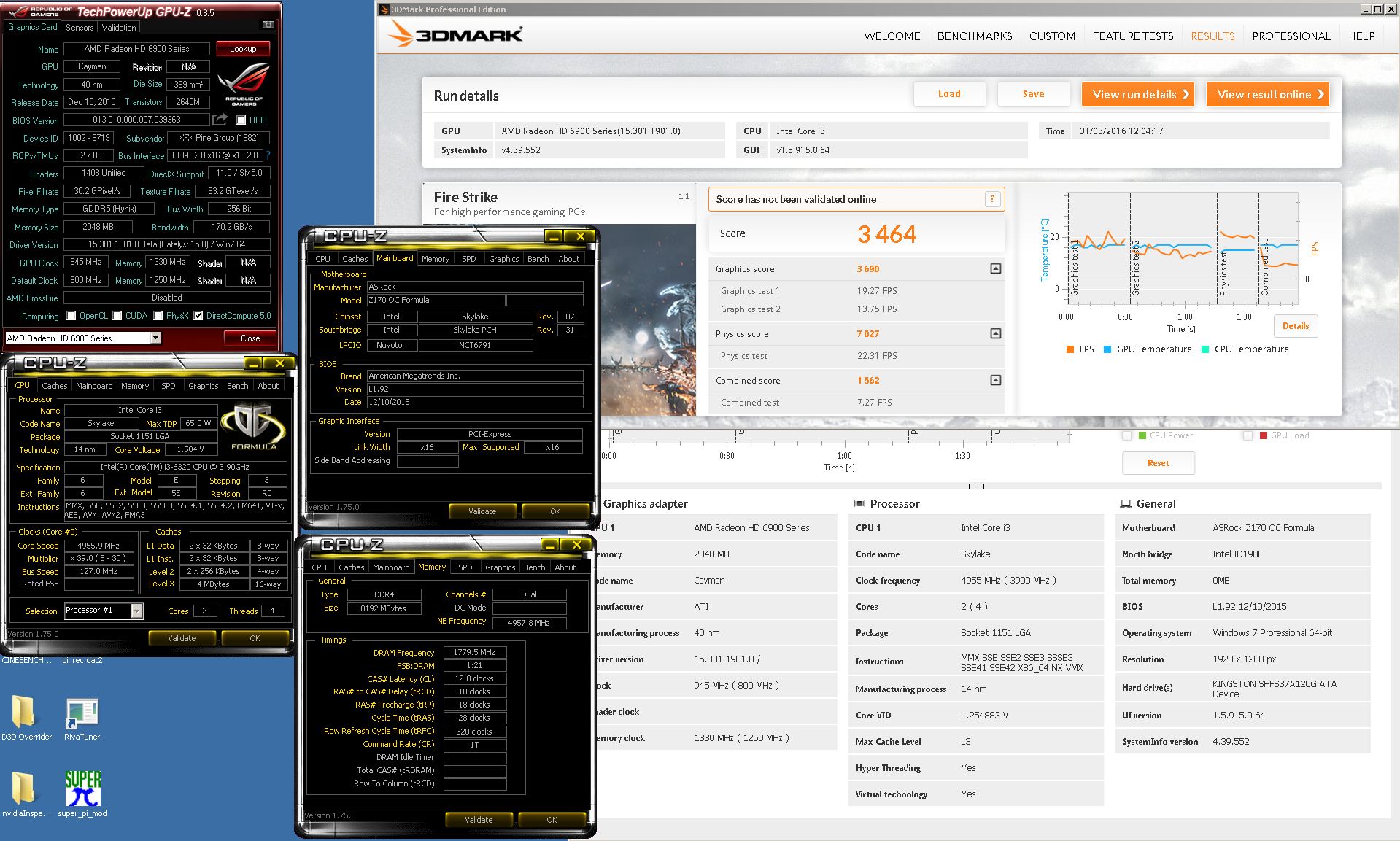The height and width of the screenshot is (841, 1400).
Task: Open the BENCHMARKS page in 3DMark
Action: (975, 36)
